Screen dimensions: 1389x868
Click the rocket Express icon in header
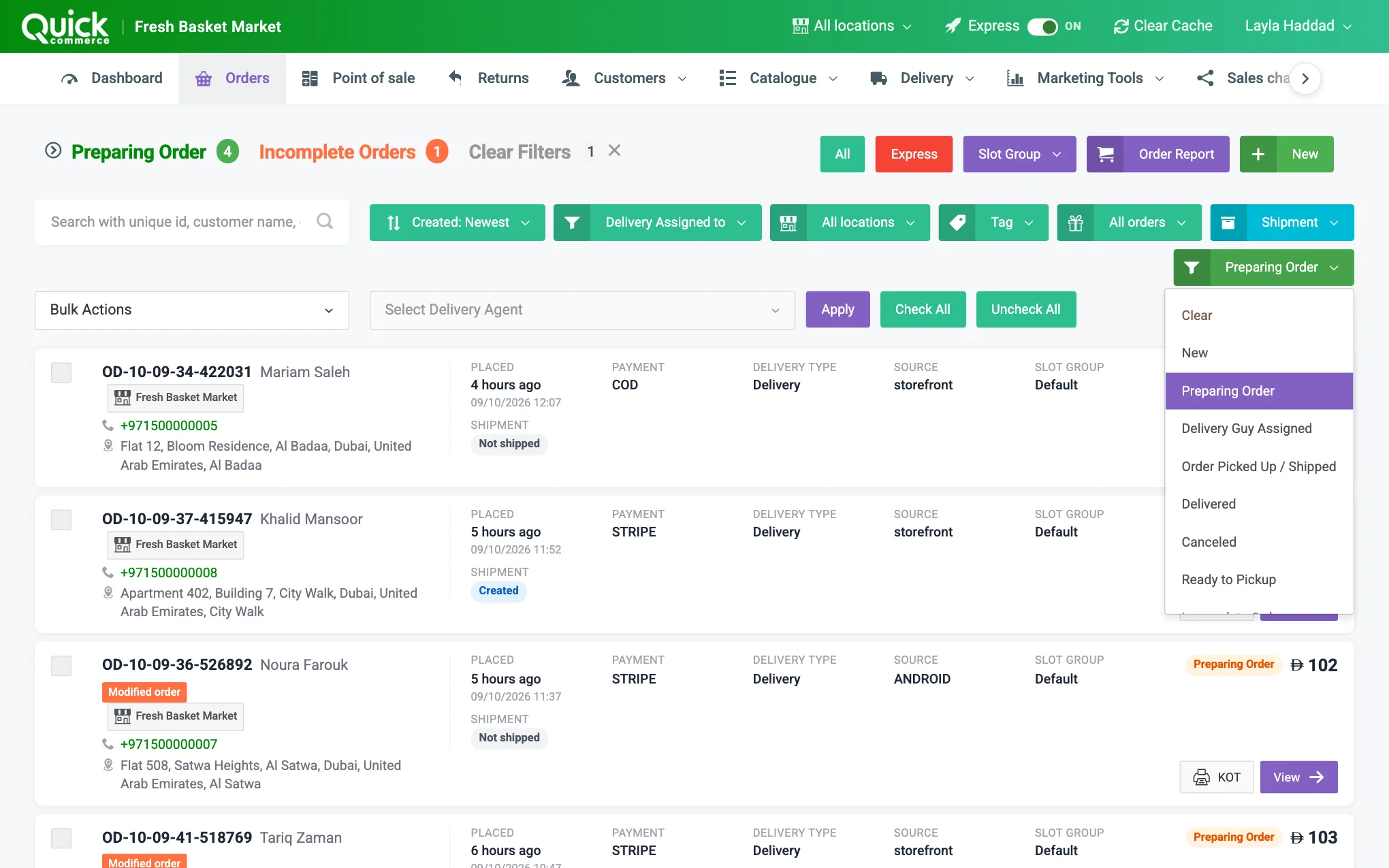953,26
